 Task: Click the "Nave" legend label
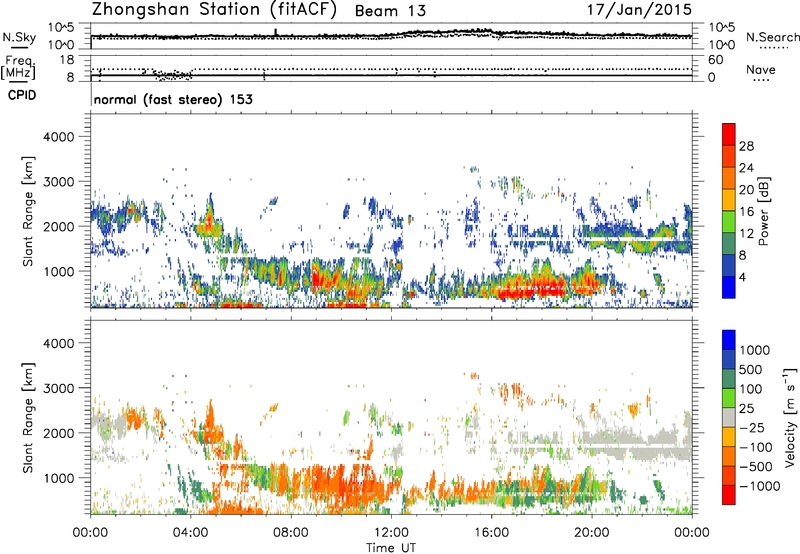761,69
